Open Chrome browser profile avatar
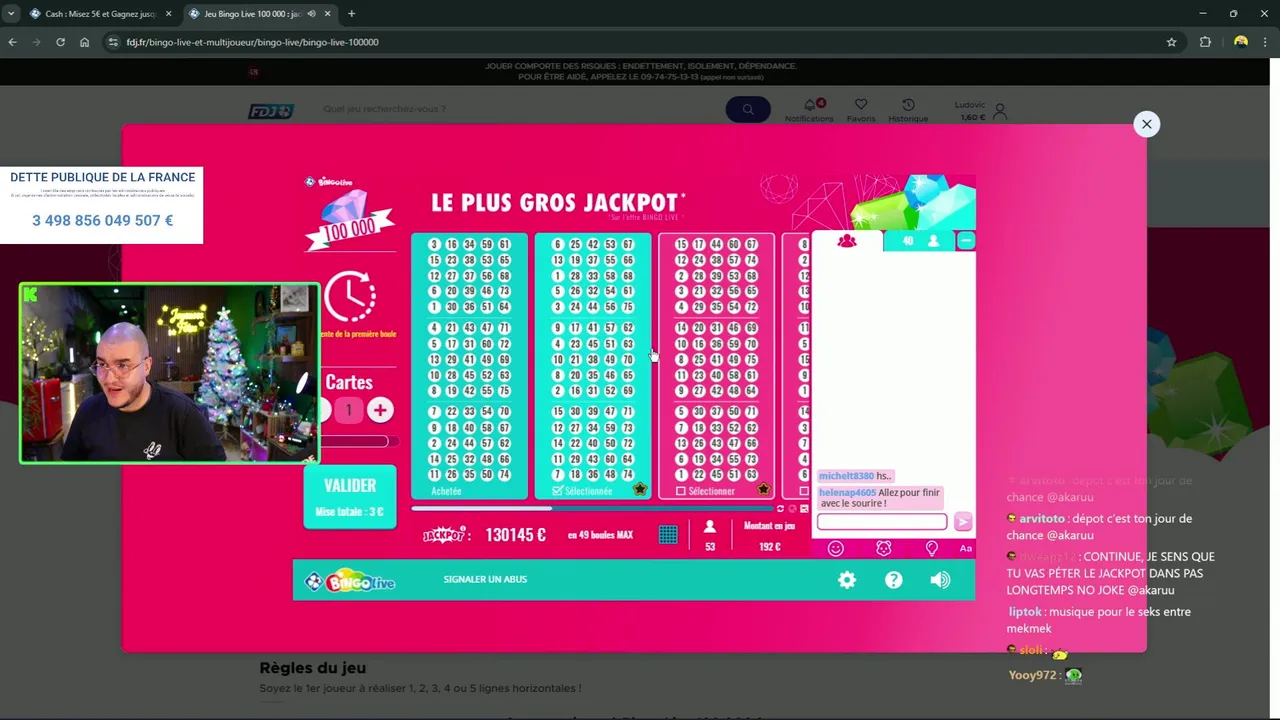The width and height of the screenshot is (1280, 720). coord(1241,42)
